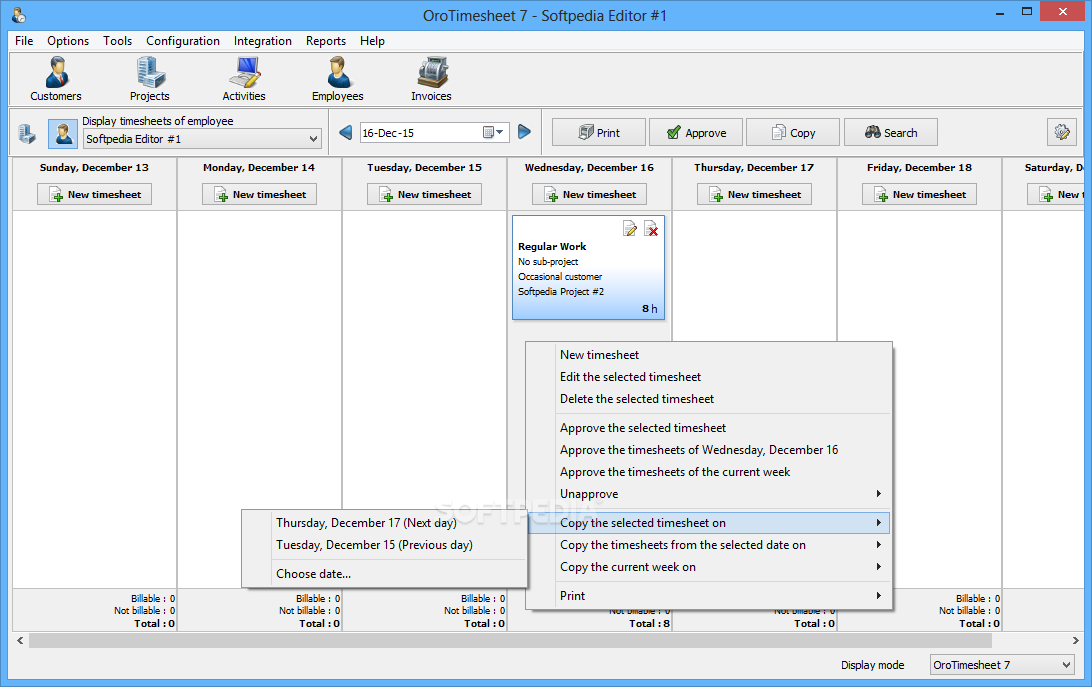Add new timesheet for Friday, December 18
This screenshot has width=1092, height=687.
(x=919, y=194)
